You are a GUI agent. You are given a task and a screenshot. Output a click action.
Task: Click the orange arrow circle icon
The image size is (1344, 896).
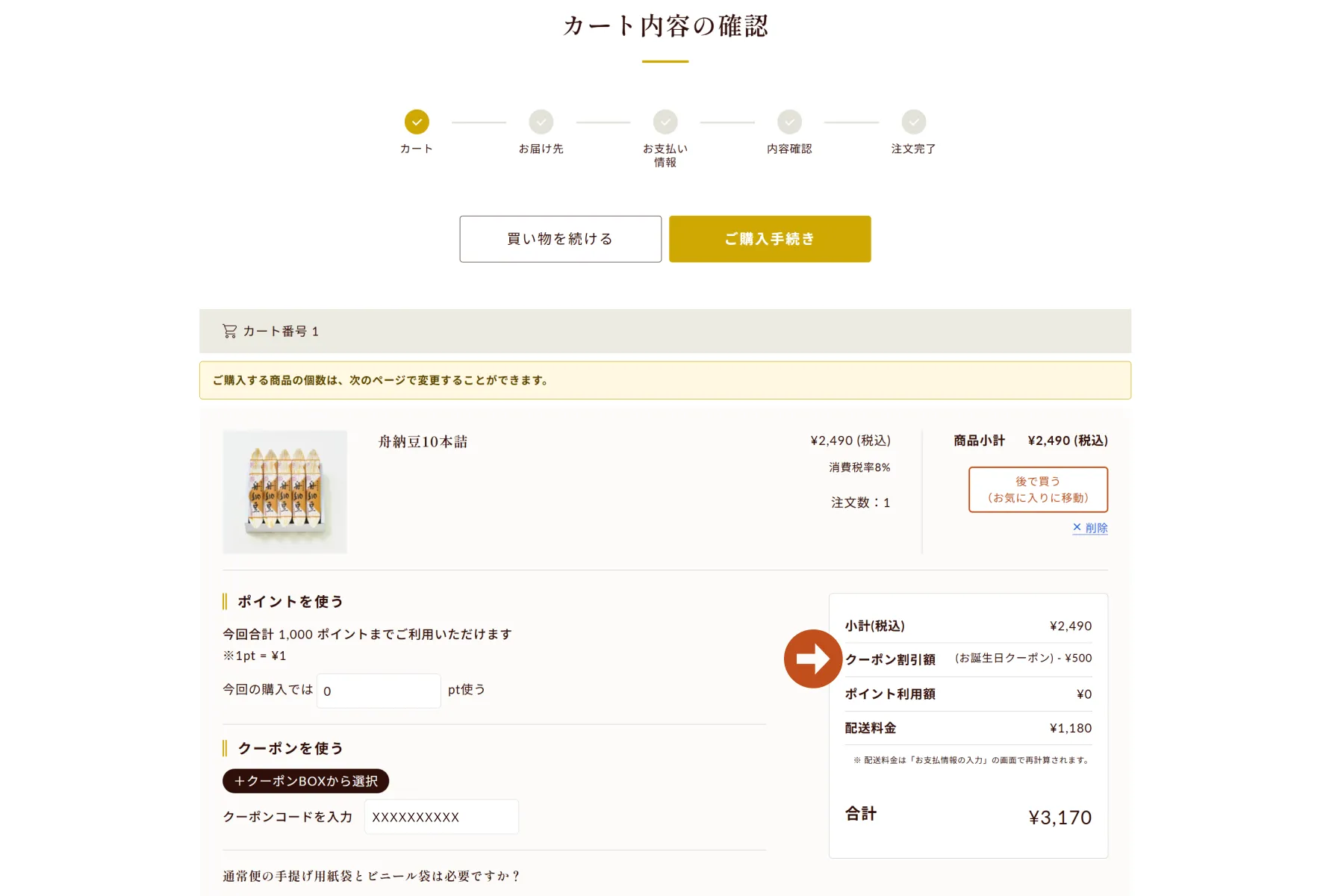click(x=813, y=659)
